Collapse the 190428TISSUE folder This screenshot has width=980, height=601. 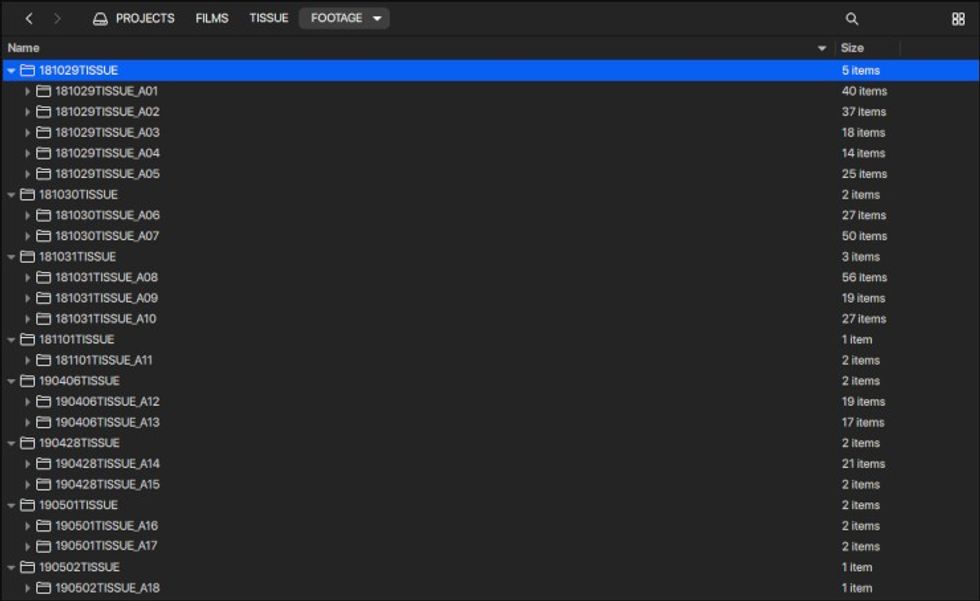[11, 443]
